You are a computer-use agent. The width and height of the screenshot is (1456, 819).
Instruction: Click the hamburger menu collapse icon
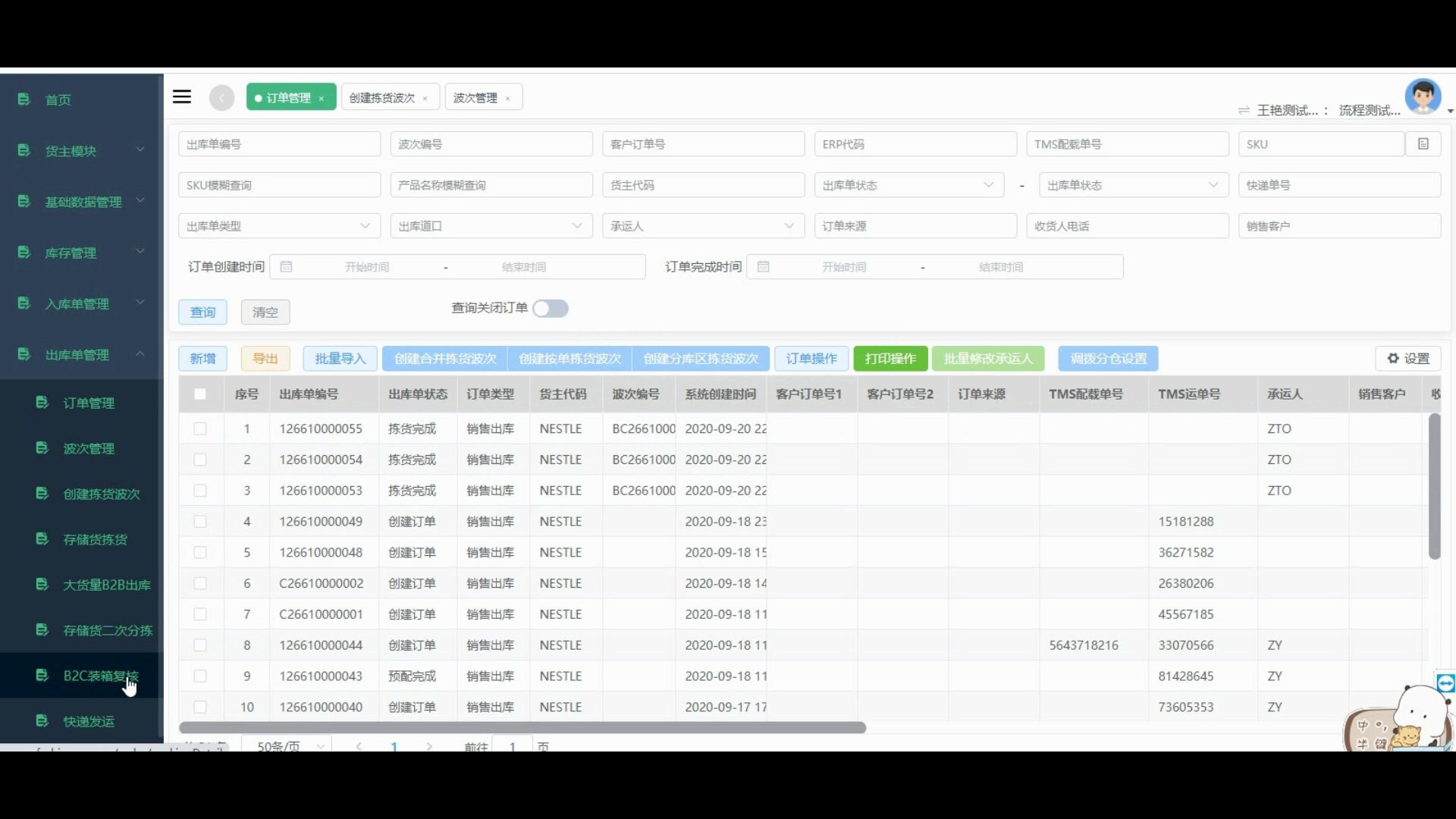(182, 97)
